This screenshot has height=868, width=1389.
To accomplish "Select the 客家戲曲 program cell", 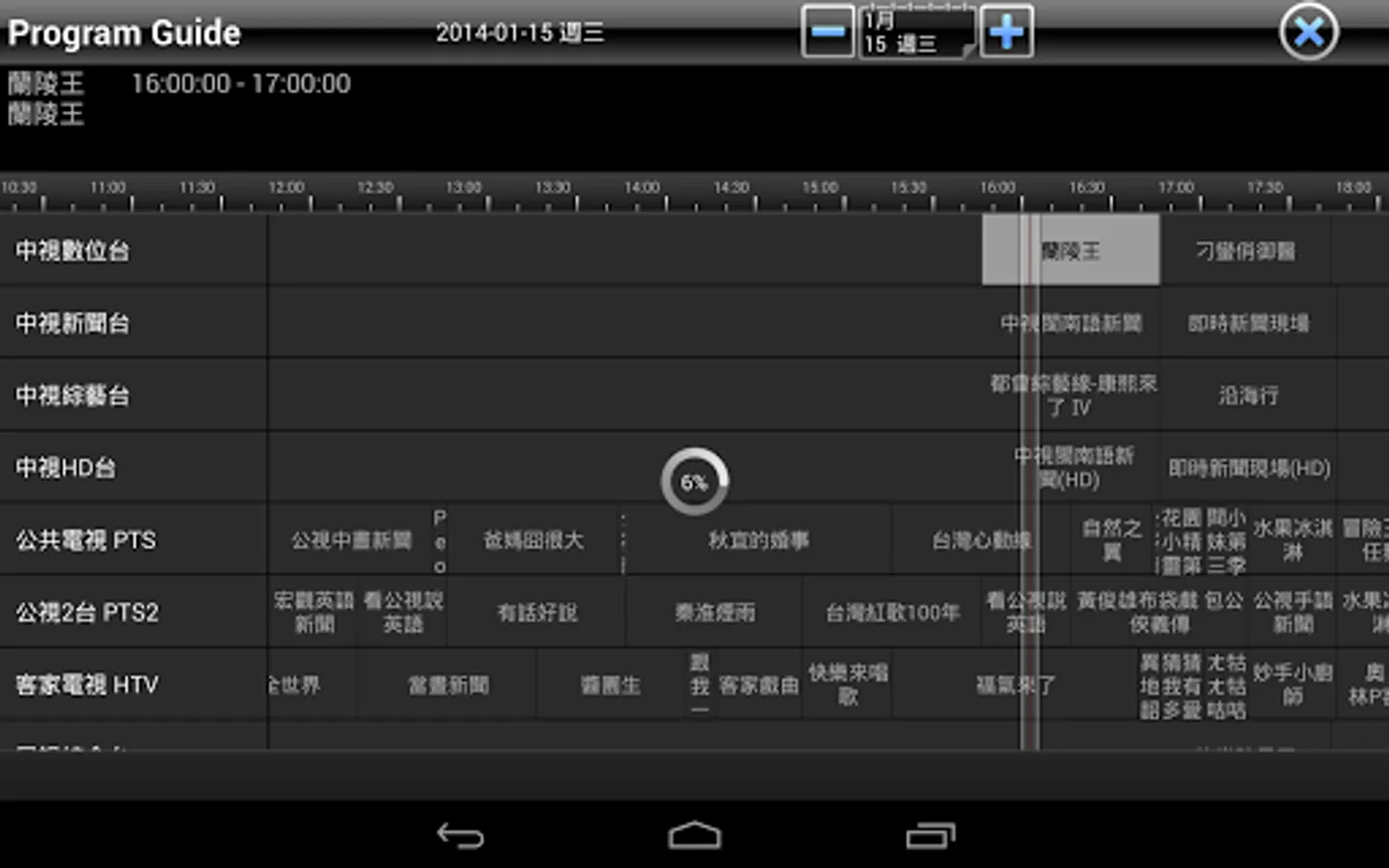I will [758, 685].
